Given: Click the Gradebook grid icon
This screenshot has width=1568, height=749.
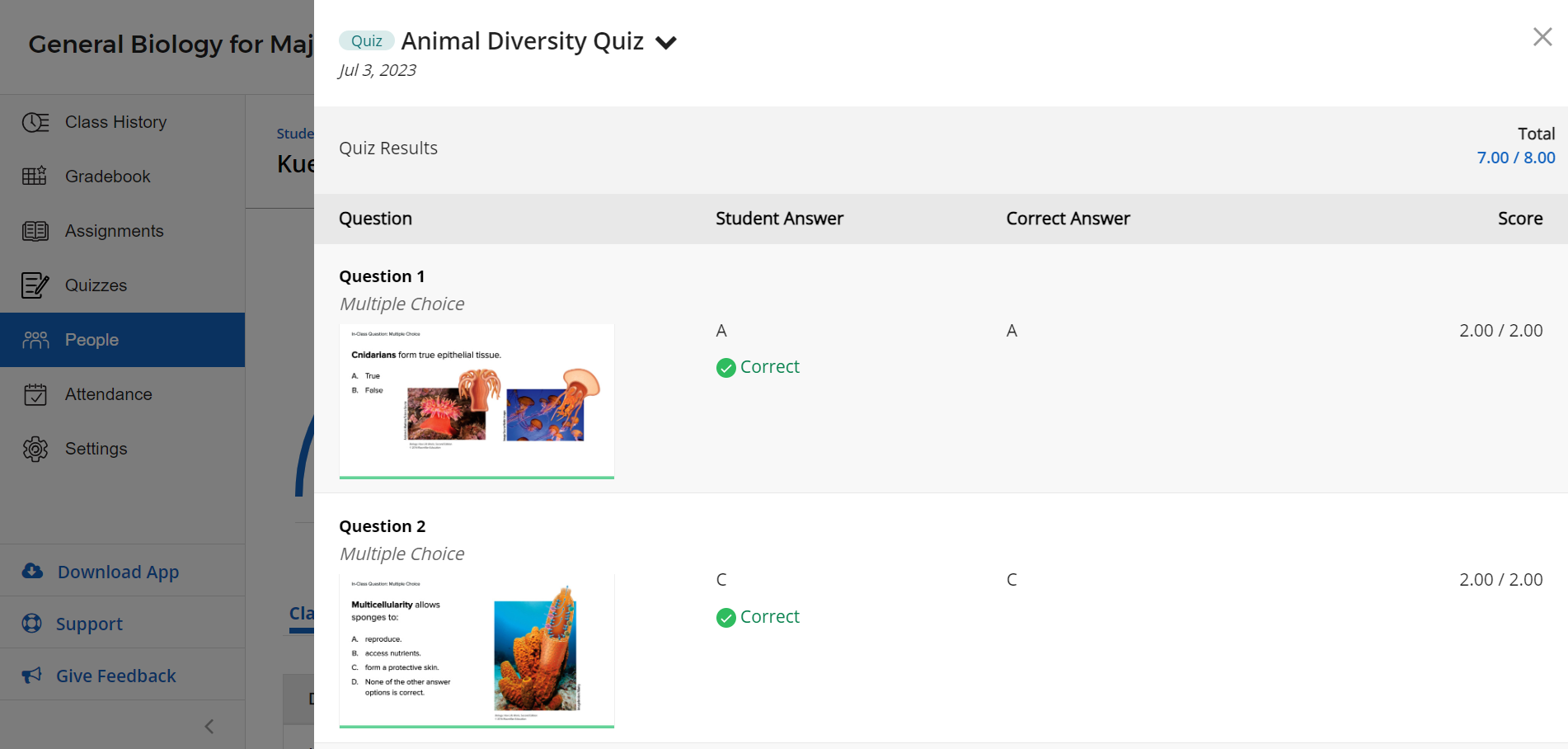Looking at the screenshot, I should [x=35, y=176].
